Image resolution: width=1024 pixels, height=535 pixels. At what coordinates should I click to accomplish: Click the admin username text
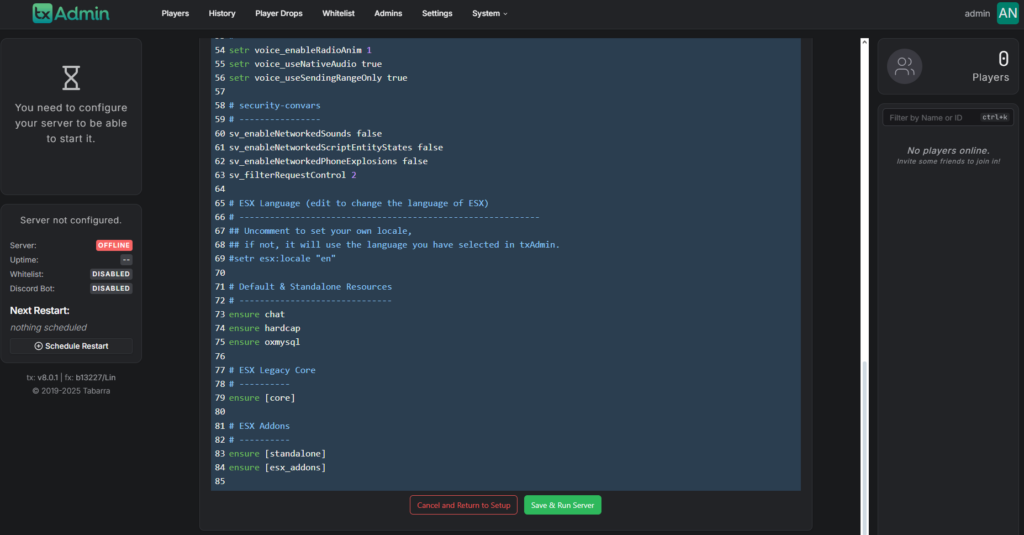click(x=977, y=13)
